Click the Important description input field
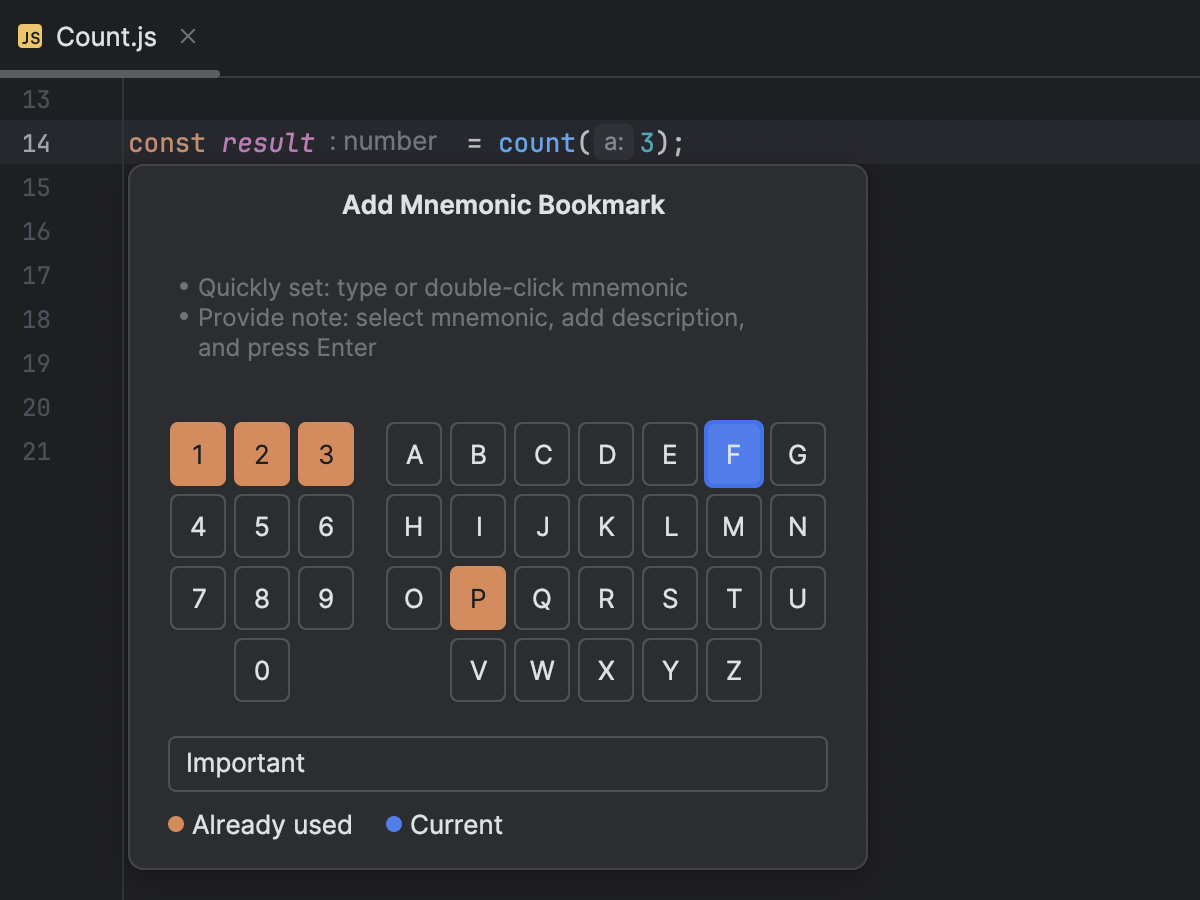The width and height of the screenshot is (1200, 900). pos(497,763)
